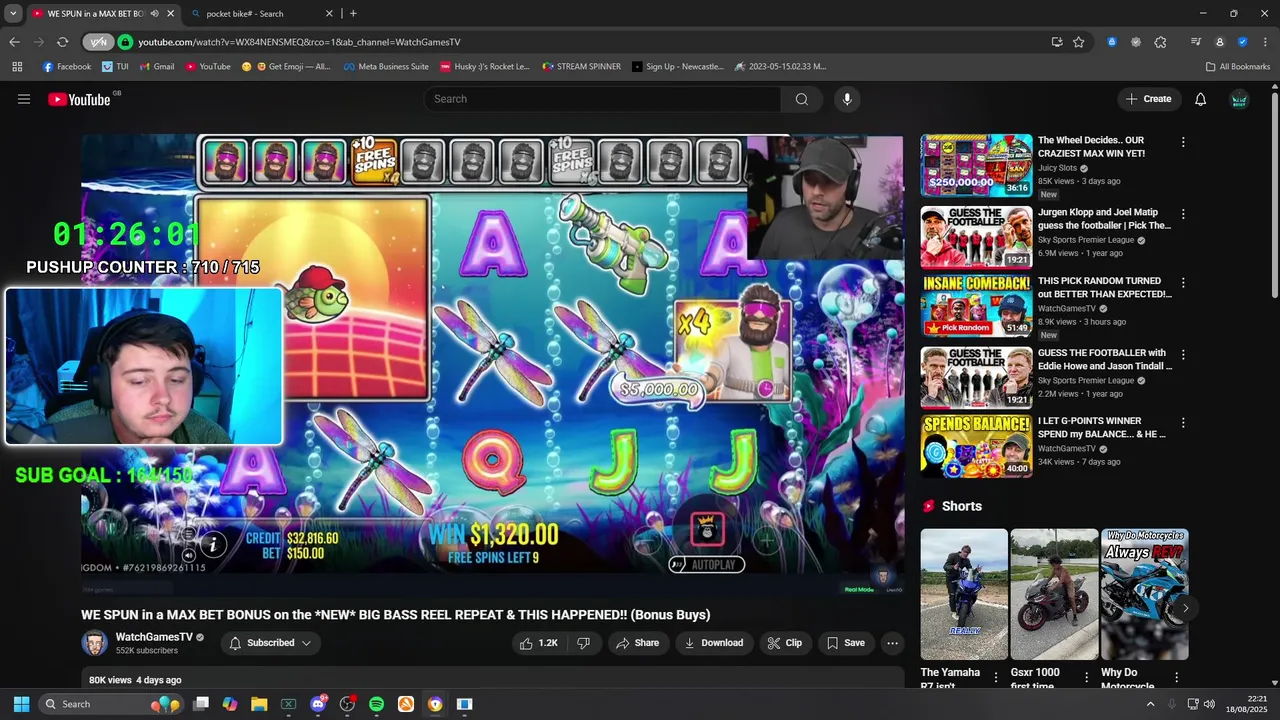Open Gsxr 1000 first time short thumbnail
This screenshot has height=720, width=1280.
tap(1054, 594)
